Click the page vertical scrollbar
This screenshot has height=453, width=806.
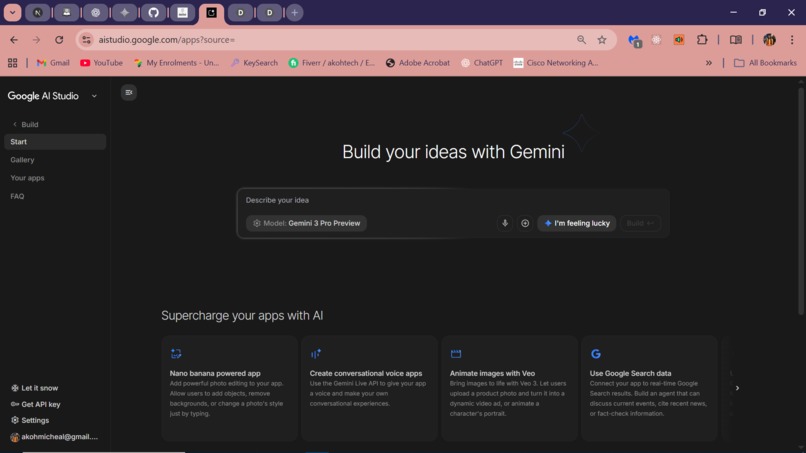click(x=801, y=201)
